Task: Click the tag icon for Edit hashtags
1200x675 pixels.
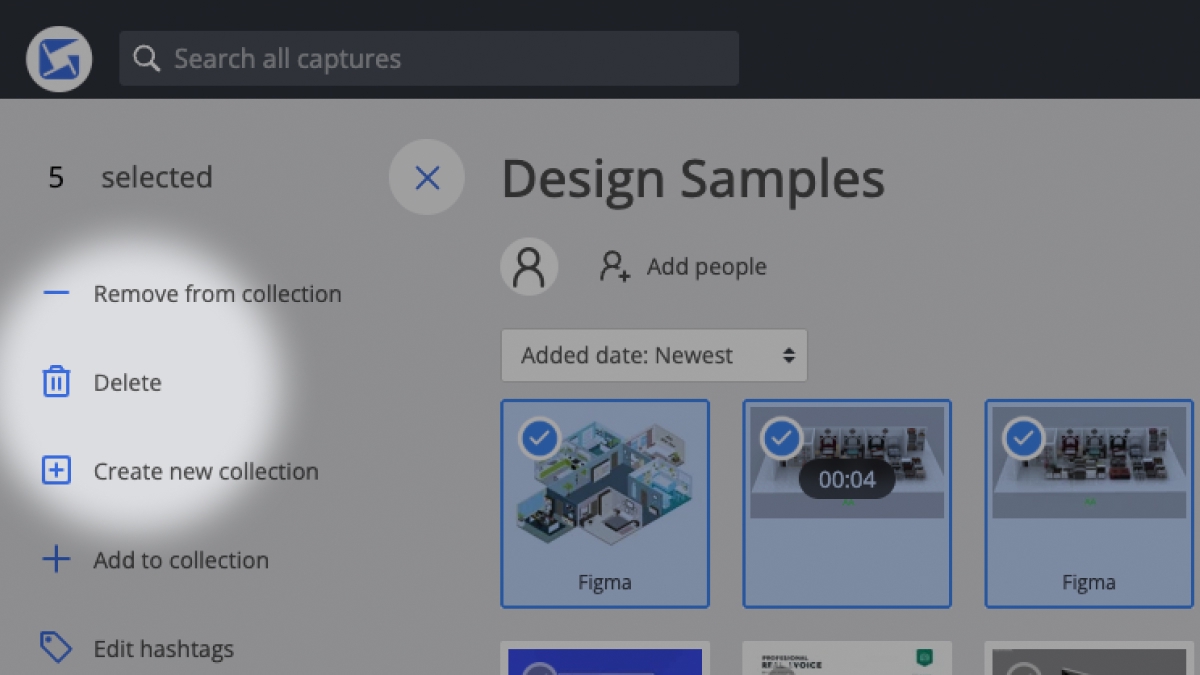Action: click(56, 648)
